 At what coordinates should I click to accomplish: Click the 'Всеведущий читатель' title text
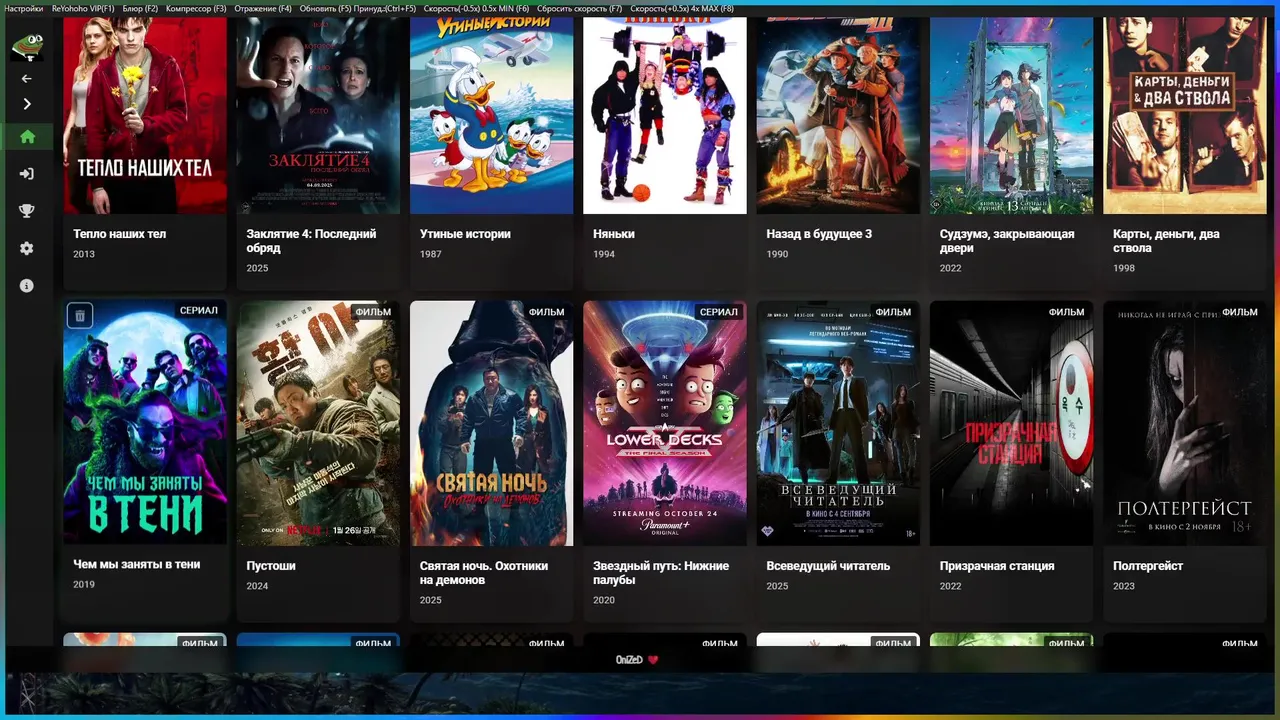[x=828, y=566]
